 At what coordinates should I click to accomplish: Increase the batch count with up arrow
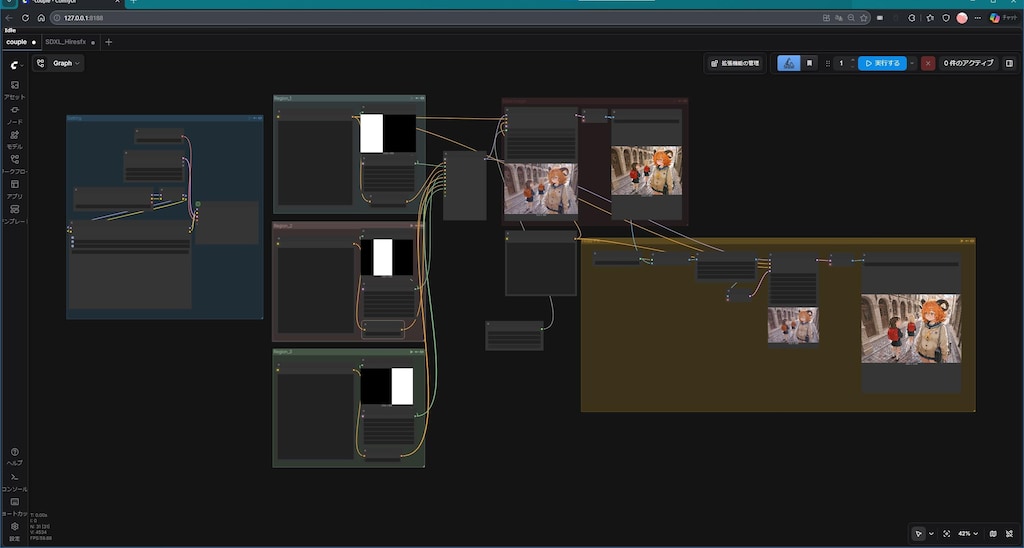852,60
